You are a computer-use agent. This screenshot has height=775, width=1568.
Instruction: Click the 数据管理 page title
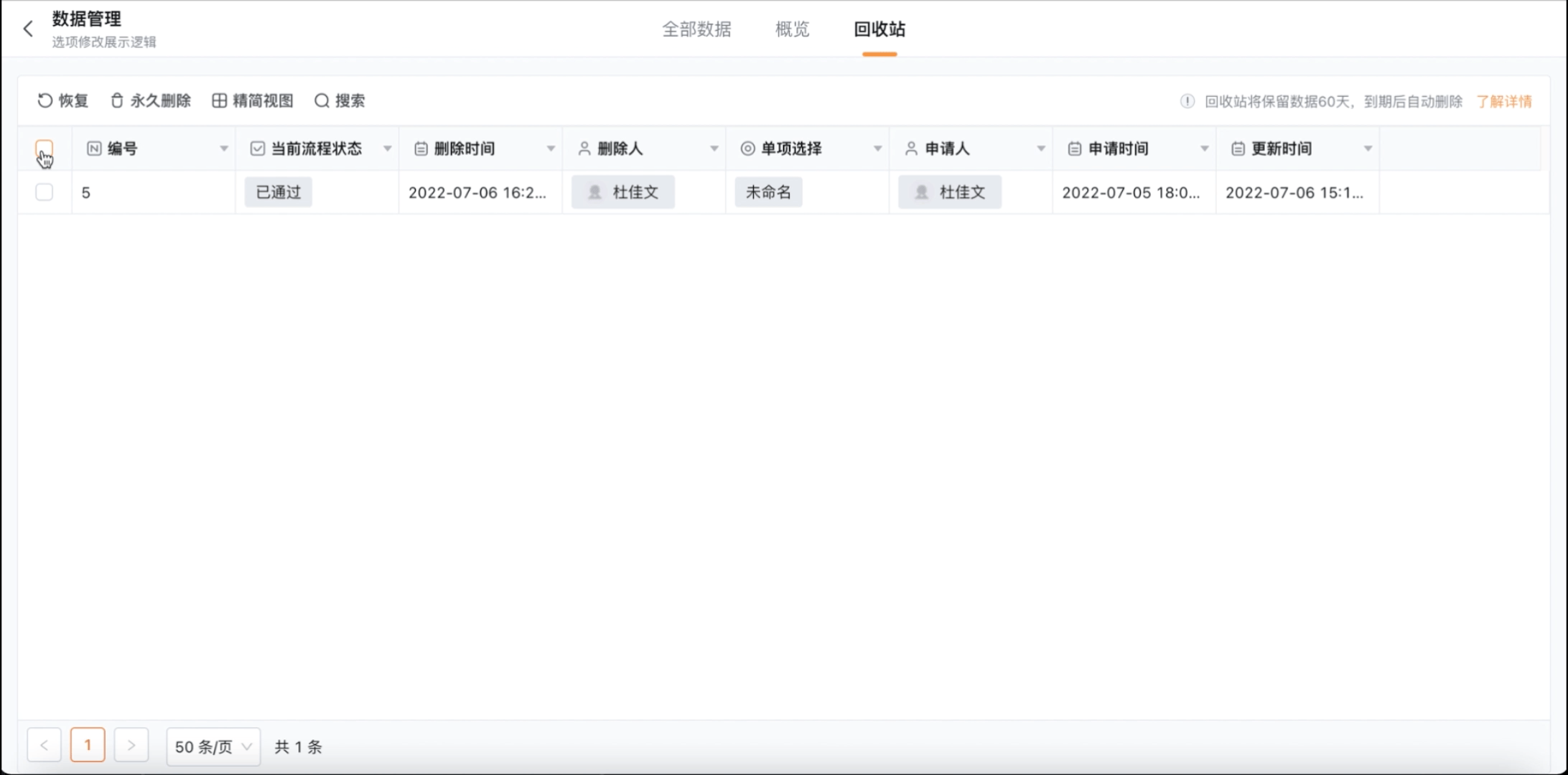click(x=87, y=19)
